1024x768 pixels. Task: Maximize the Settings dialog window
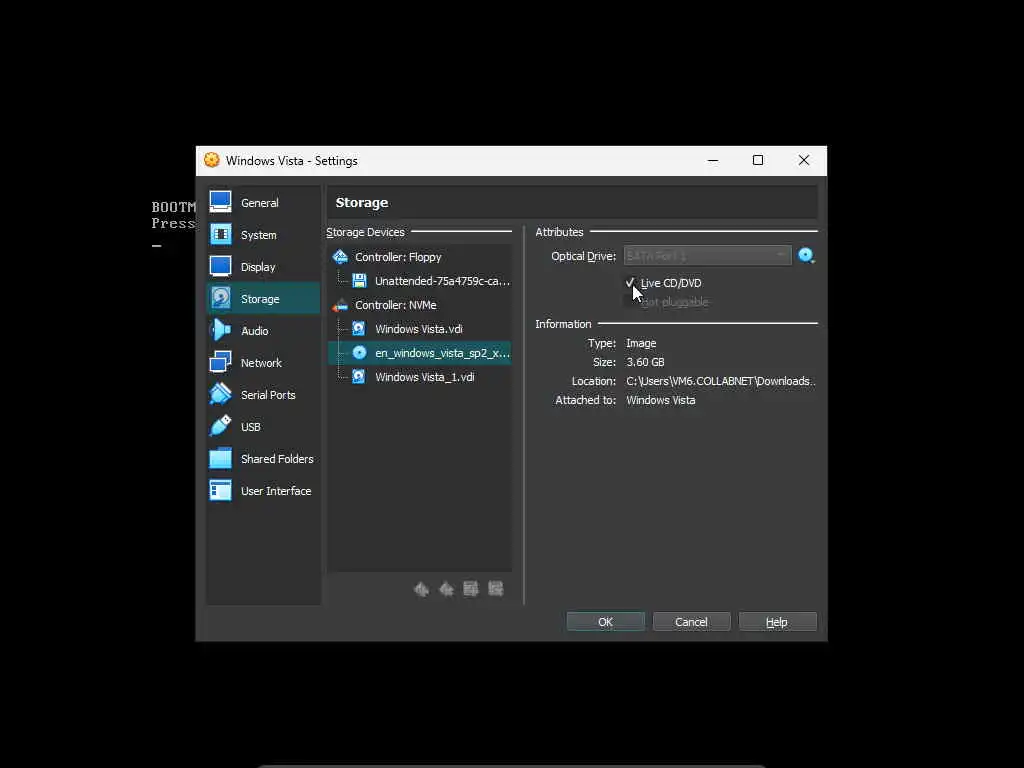(758, 160)
